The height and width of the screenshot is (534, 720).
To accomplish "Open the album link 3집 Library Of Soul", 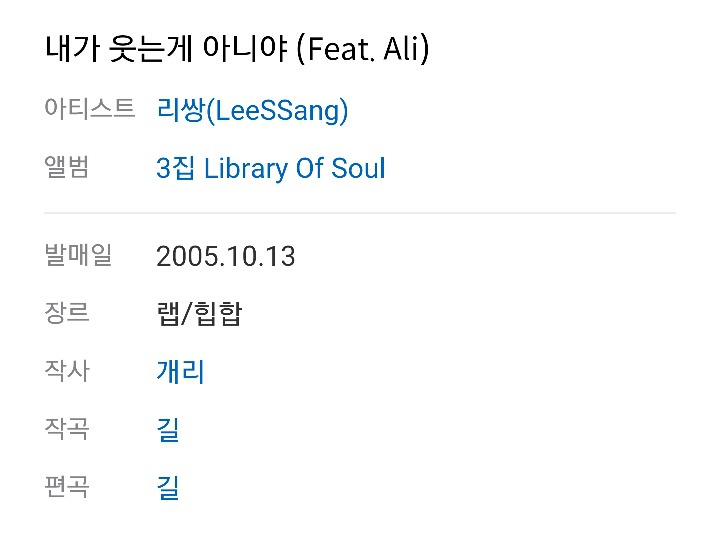I will [270, 168].
